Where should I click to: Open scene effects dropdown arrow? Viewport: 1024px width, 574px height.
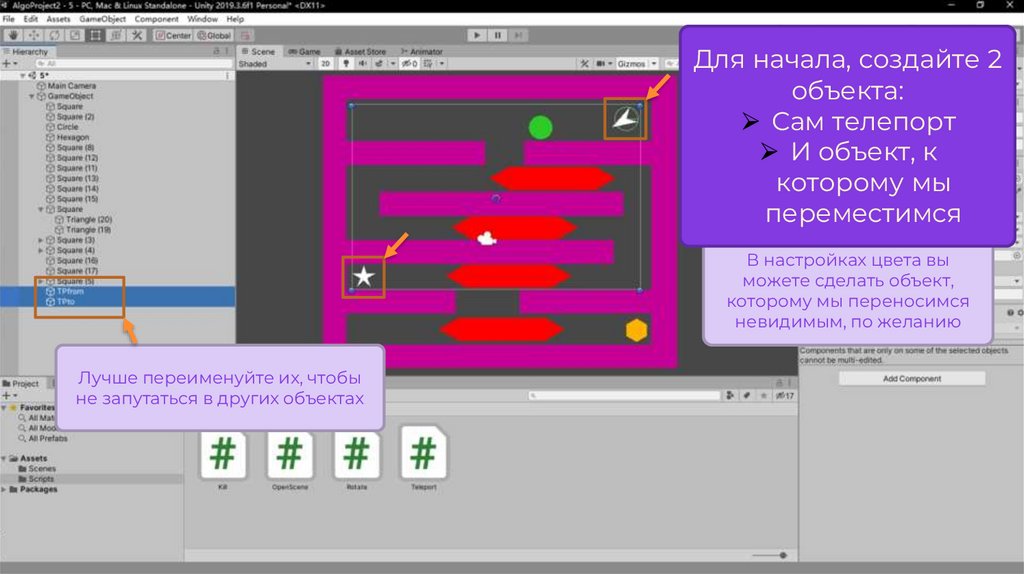coord(392,64)
